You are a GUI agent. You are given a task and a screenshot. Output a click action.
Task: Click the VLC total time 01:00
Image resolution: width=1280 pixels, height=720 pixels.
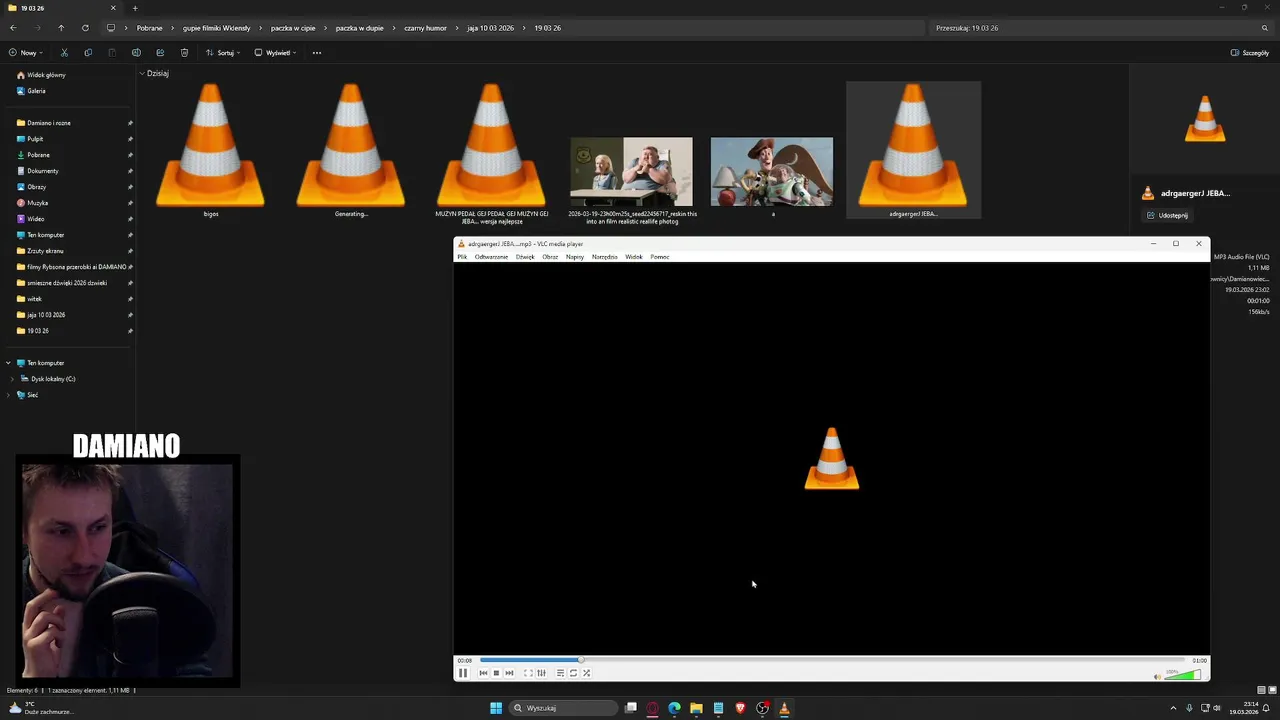pyautogui.click(x=1199, y=660)
